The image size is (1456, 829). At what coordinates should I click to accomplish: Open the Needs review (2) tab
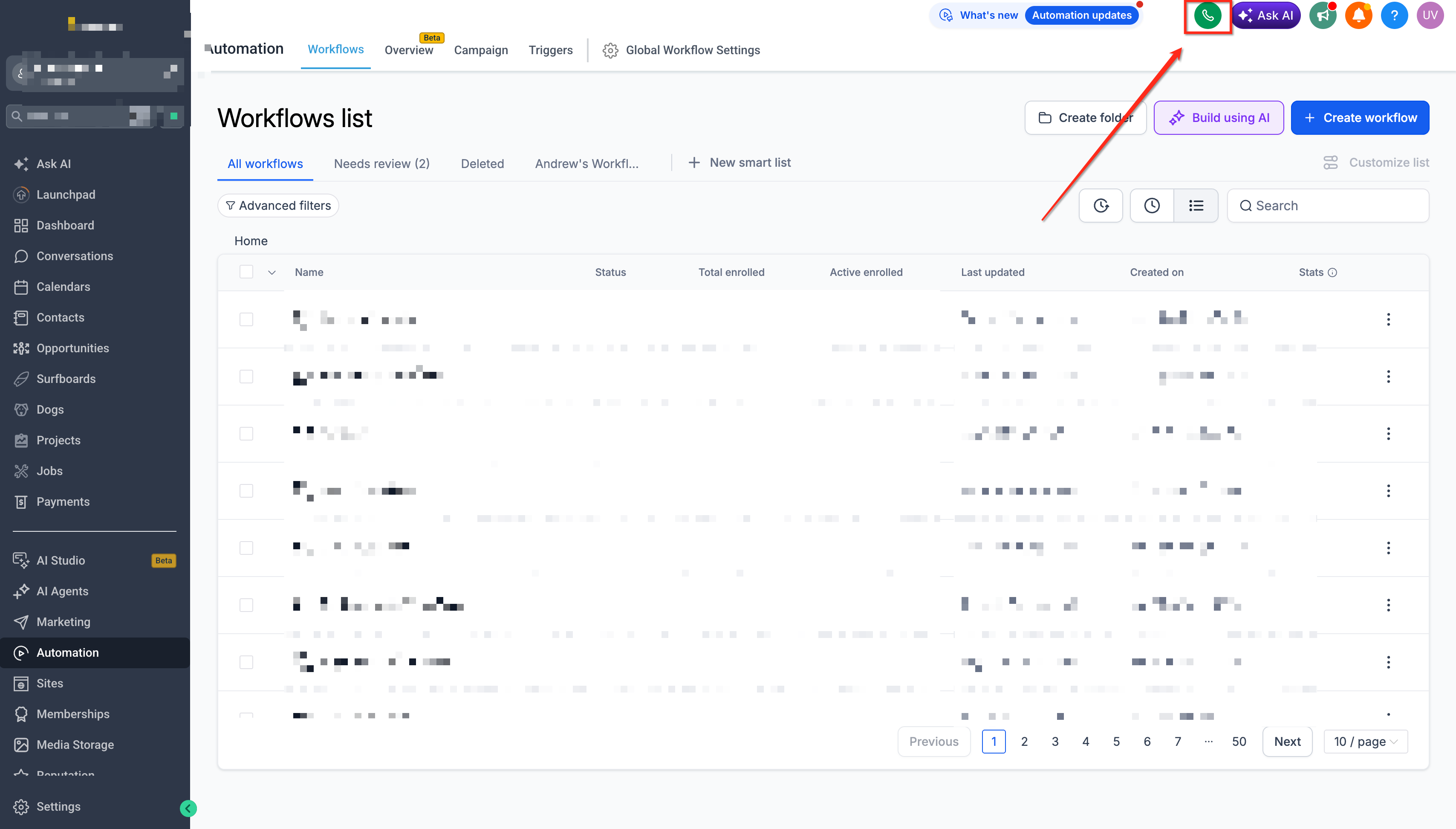click(x=382, y=164)
